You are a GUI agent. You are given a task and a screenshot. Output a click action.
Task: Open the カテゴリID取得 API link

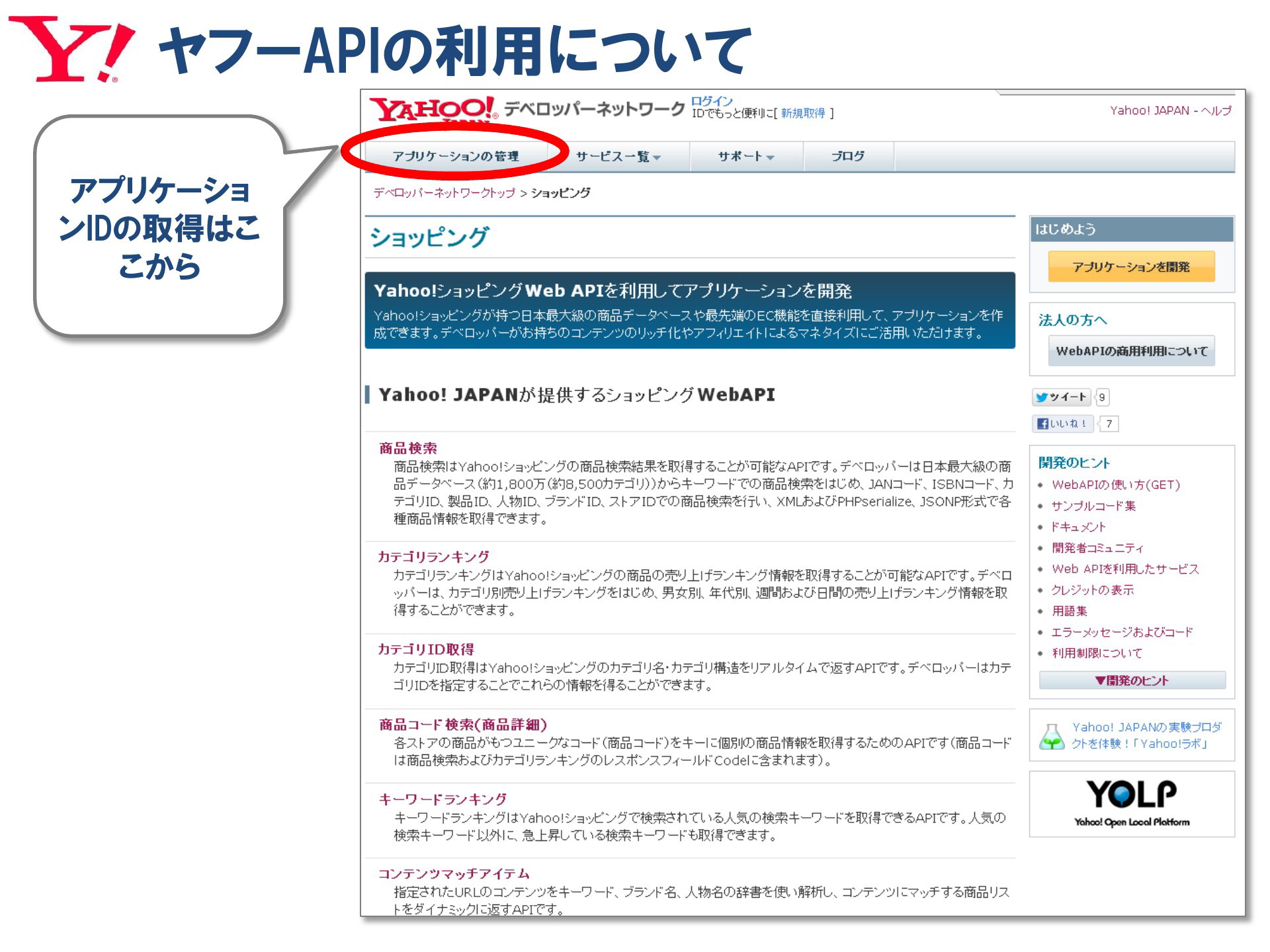click(426, 649)
